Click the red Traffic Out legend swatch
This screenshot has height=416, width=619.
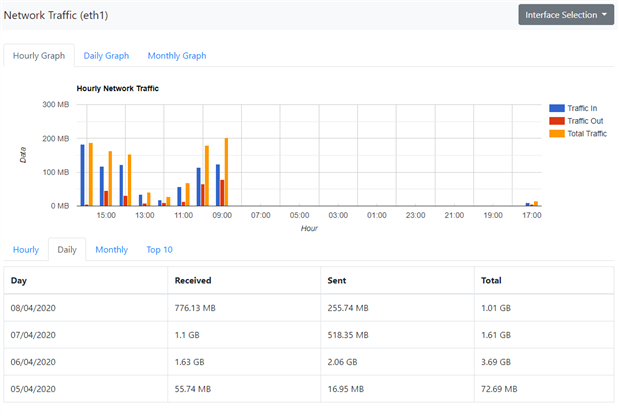point(556,121)
